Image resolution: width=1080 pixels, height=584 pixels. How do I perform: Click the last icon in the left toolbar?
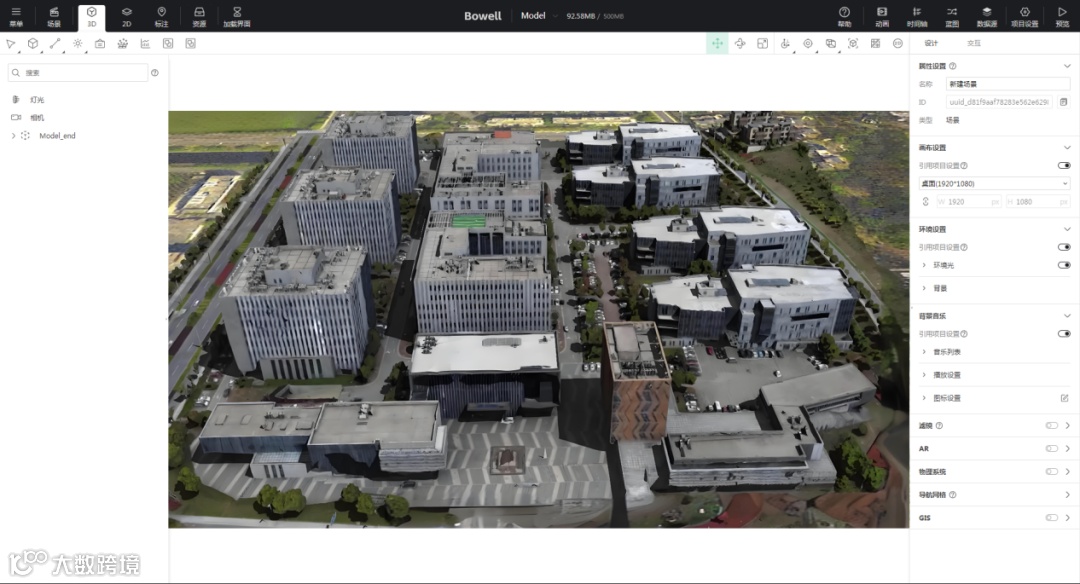191,43
